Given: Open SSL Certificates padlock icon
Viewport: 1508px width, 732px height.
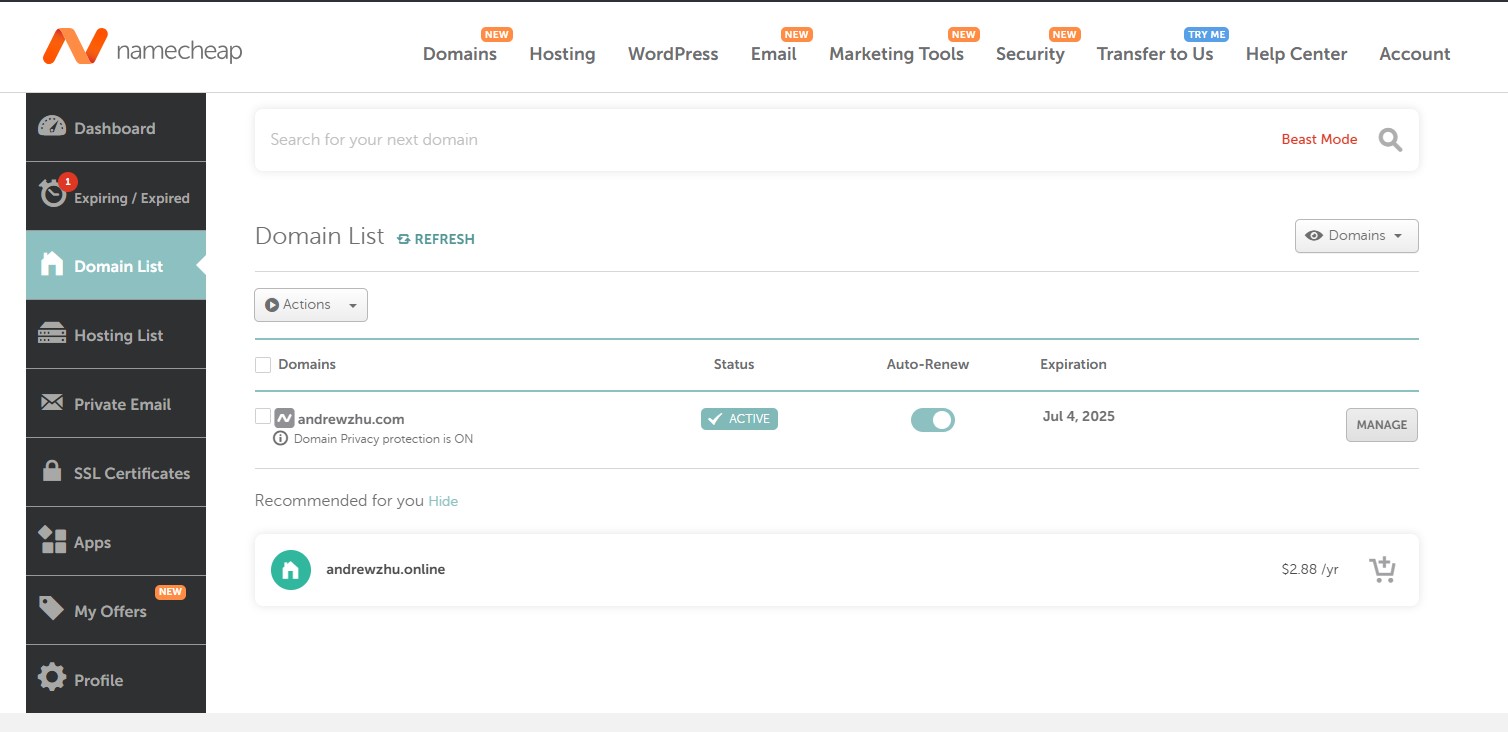Looking at the screenshot, I should [x=52, y=472].
